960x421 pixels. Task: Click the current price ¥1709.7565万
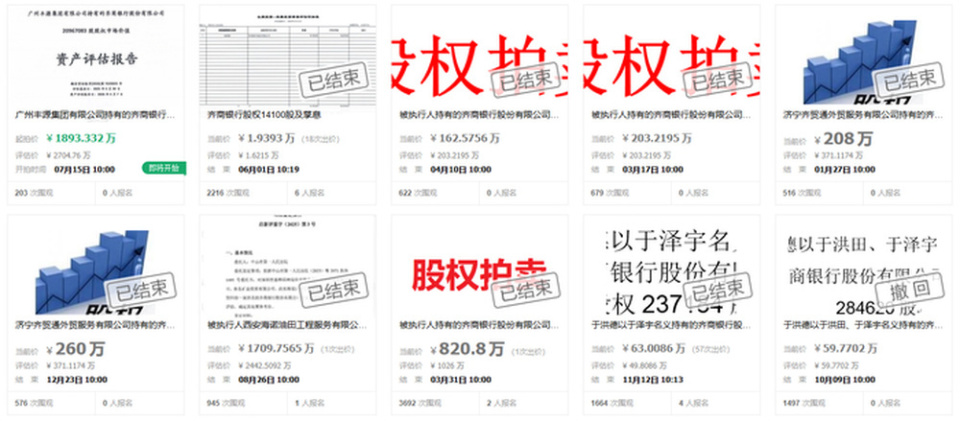tap(276, 348)
